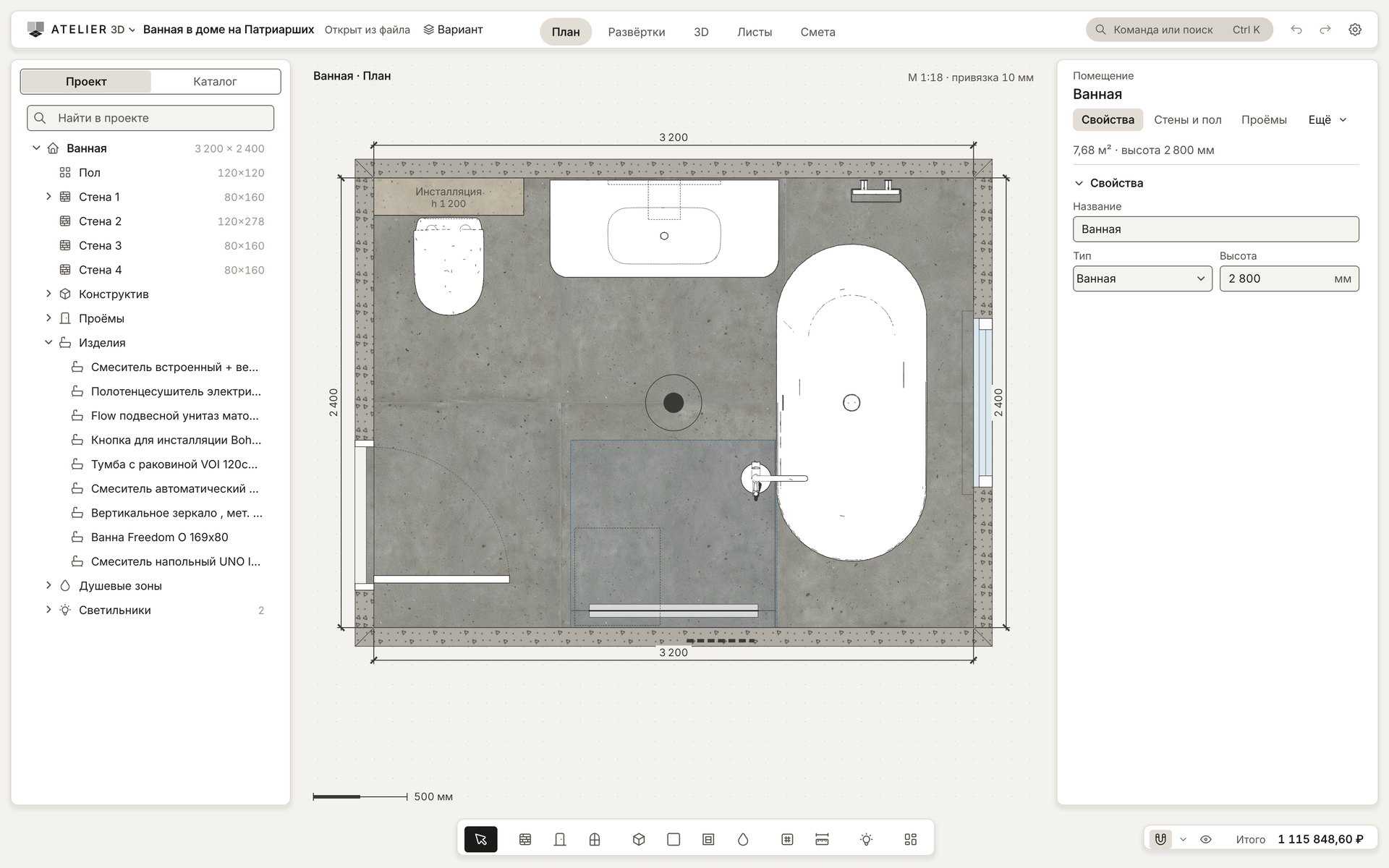The width and height of the screenshot is (1389, 868).
Task: Switch left panel to Каталог
Action: click(x=215, y=82)
